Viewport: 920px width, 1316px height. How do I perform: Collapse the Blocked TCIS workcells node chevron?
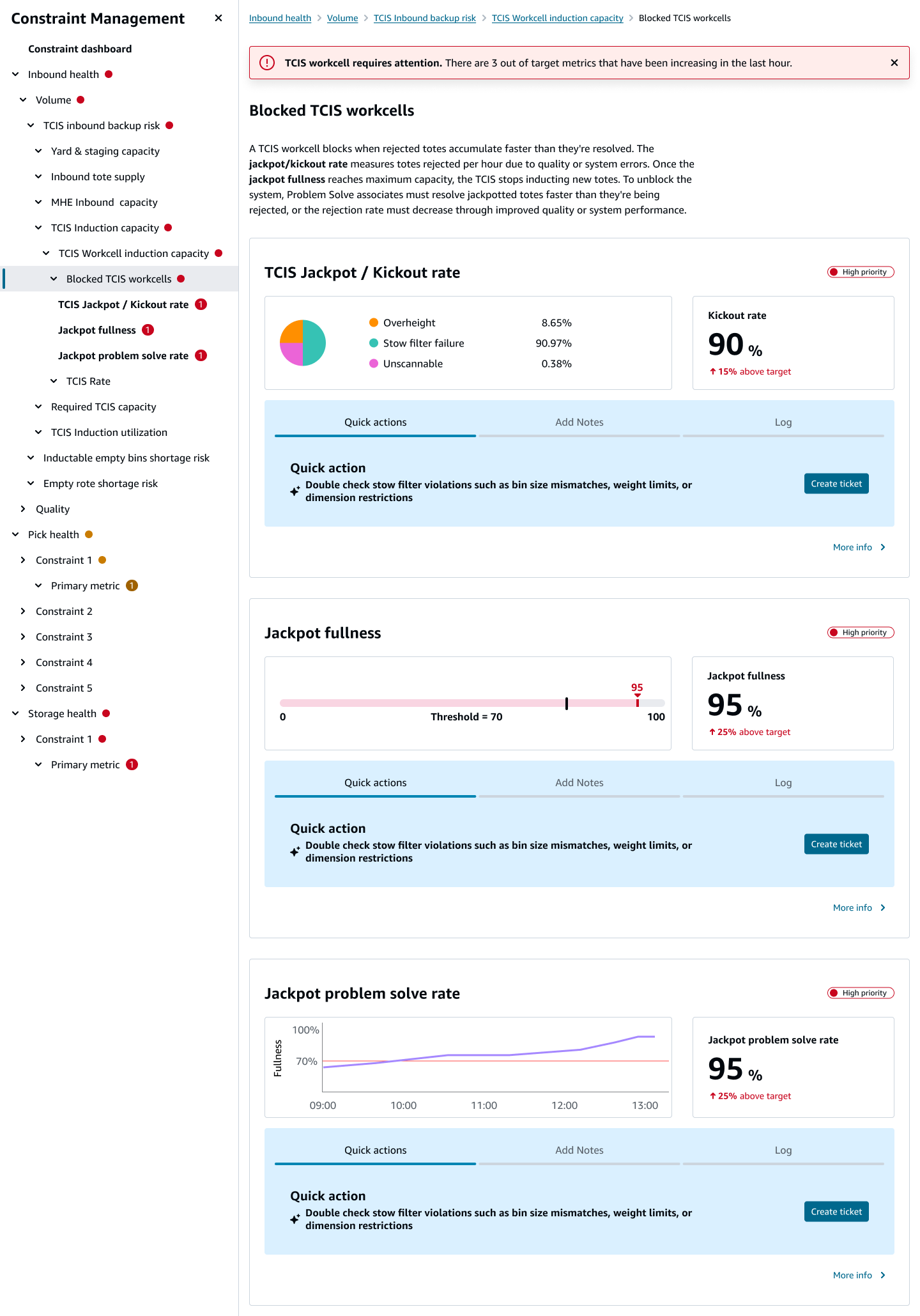[x=54, y=279]
